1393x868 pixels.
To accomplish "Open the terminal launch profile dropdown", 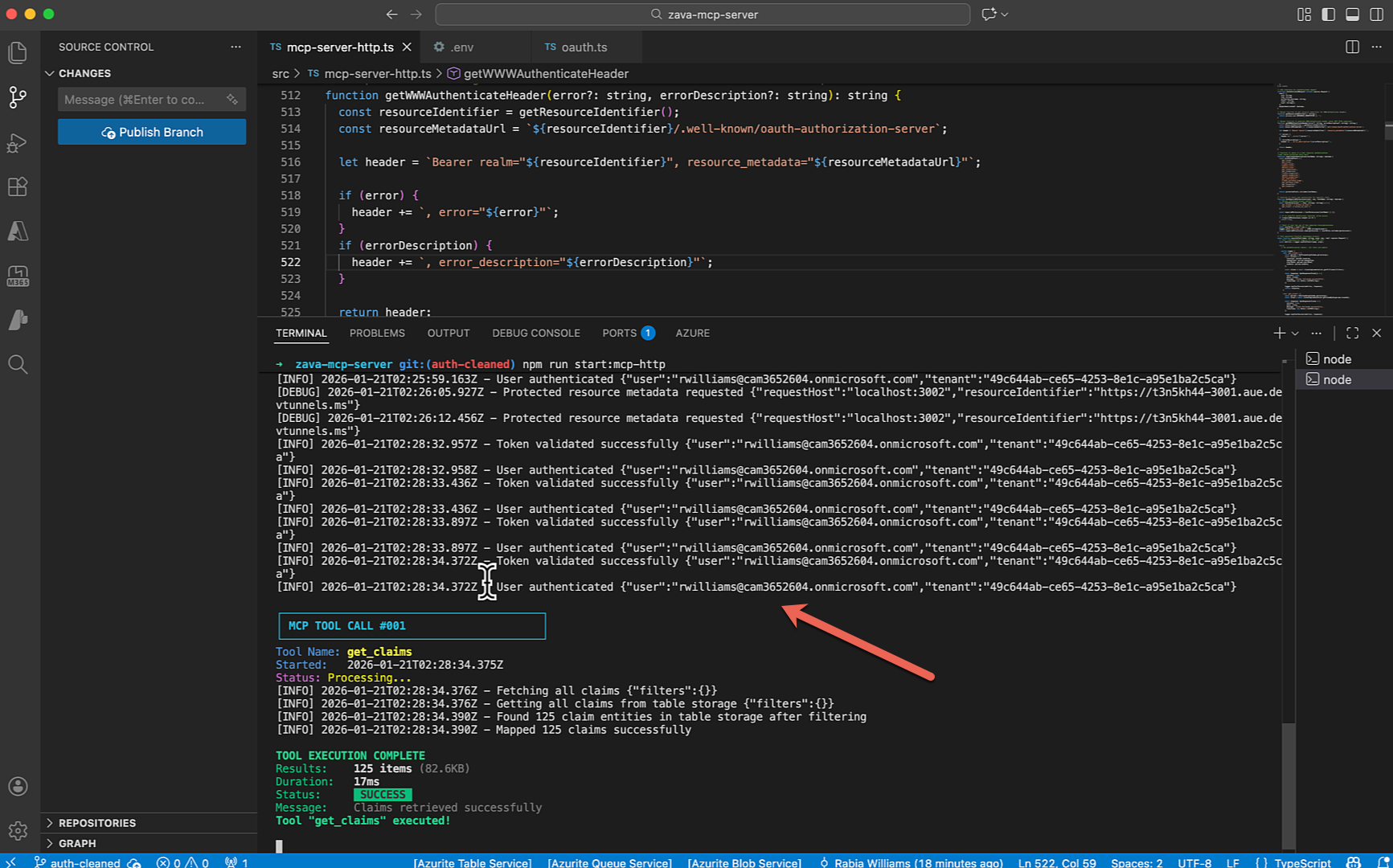I will click(1294, 332).
